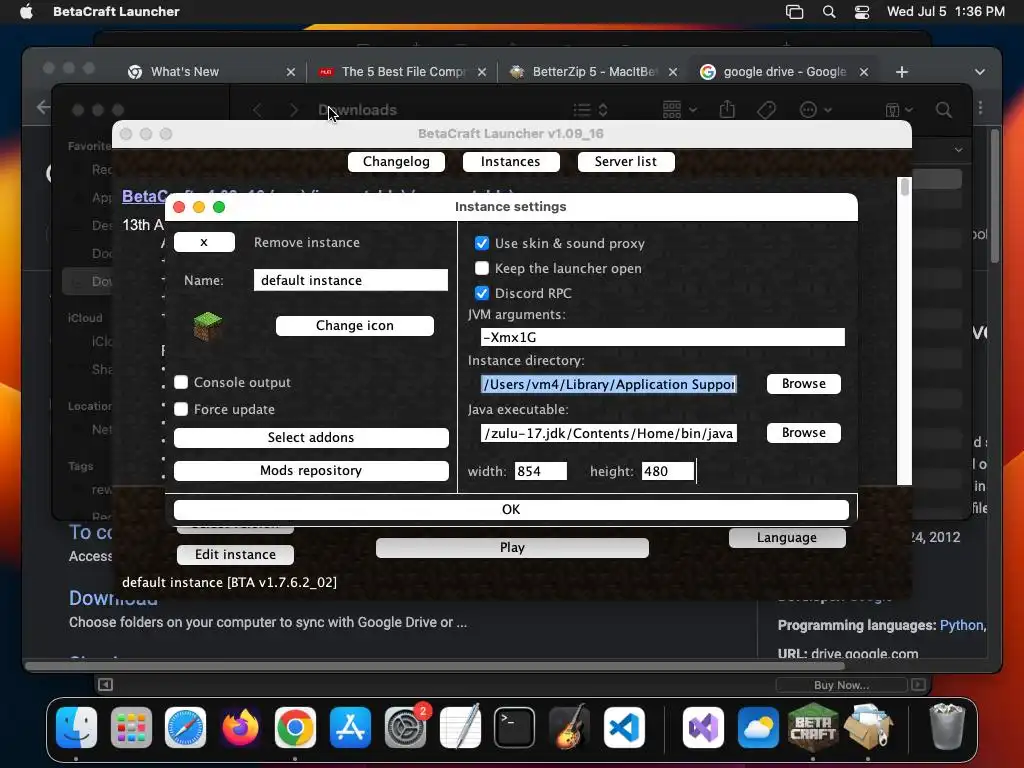Screen dimensions: 1024x768
Task: Browse for Java executable
Action: [803, 433]
